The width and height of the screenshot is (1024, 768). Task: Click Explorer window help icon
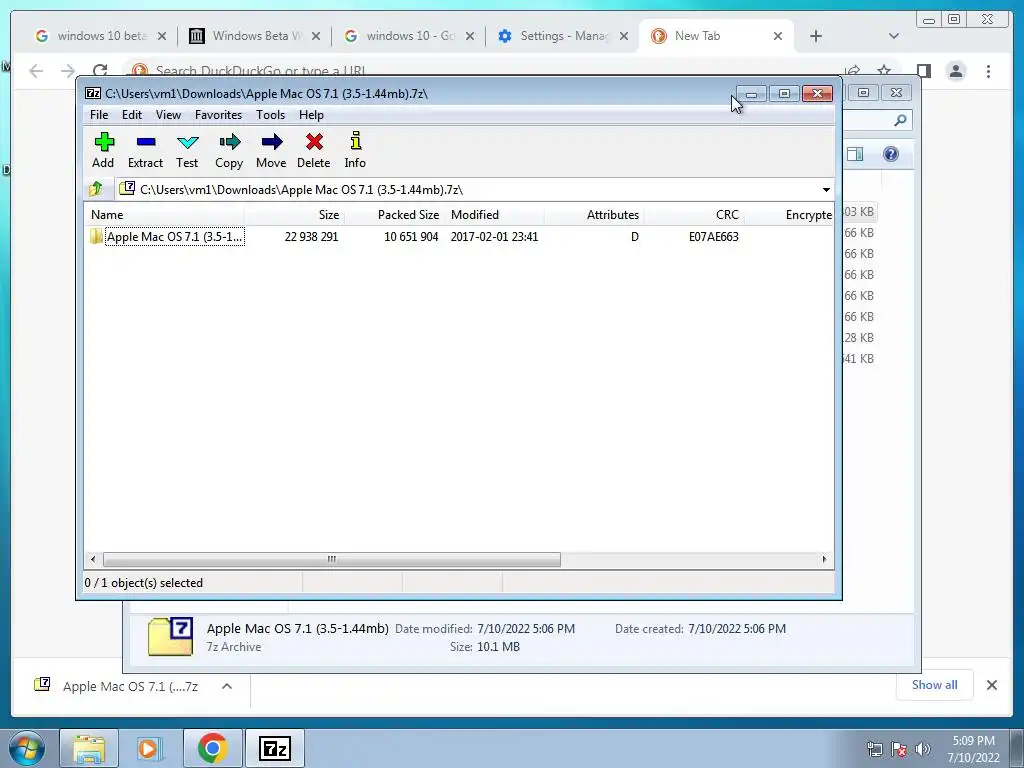[x=891, y=154]
